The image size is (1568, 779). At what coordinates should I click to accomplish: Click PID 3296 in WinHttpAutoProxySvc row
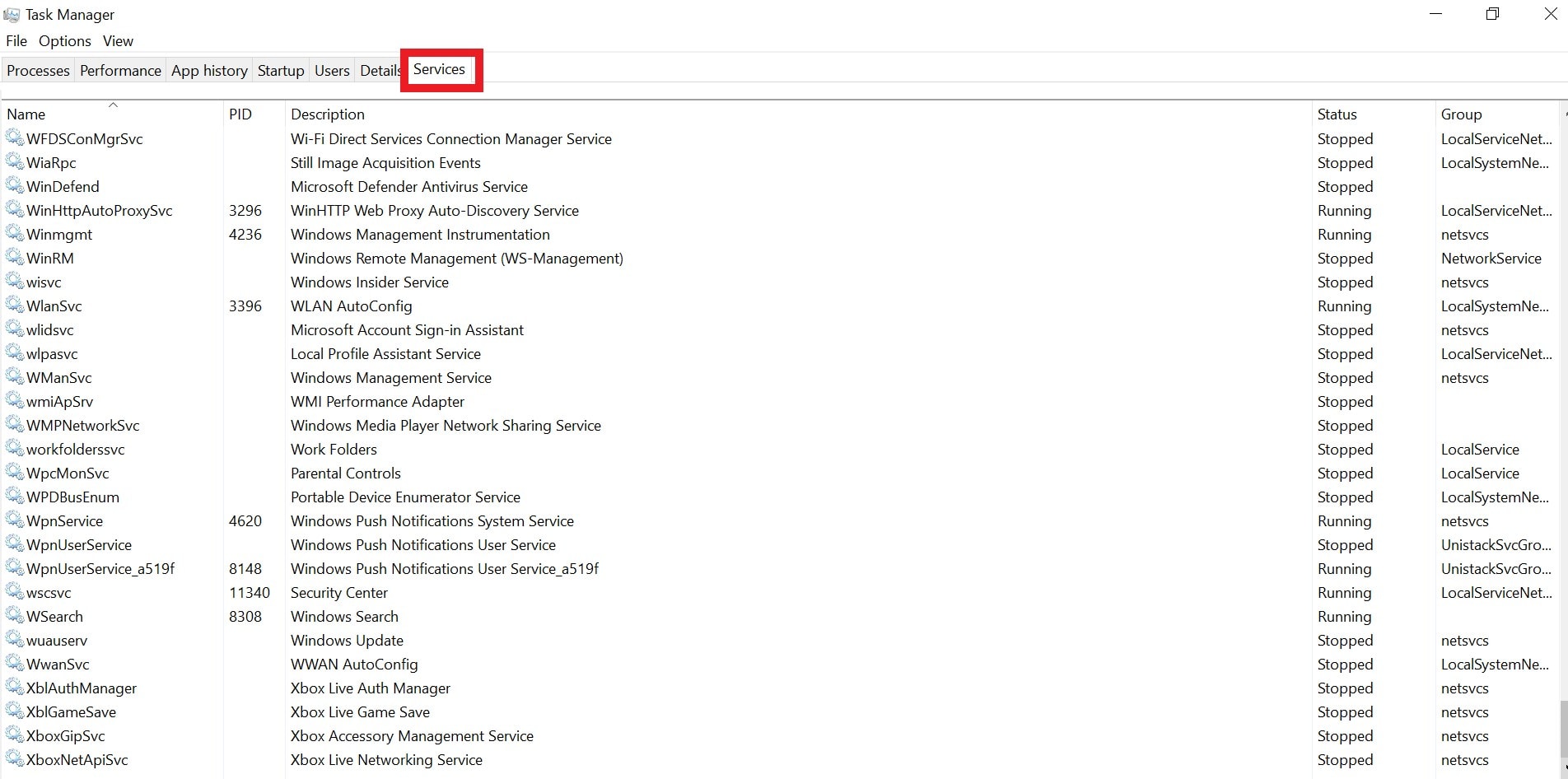tap(245, 211)
